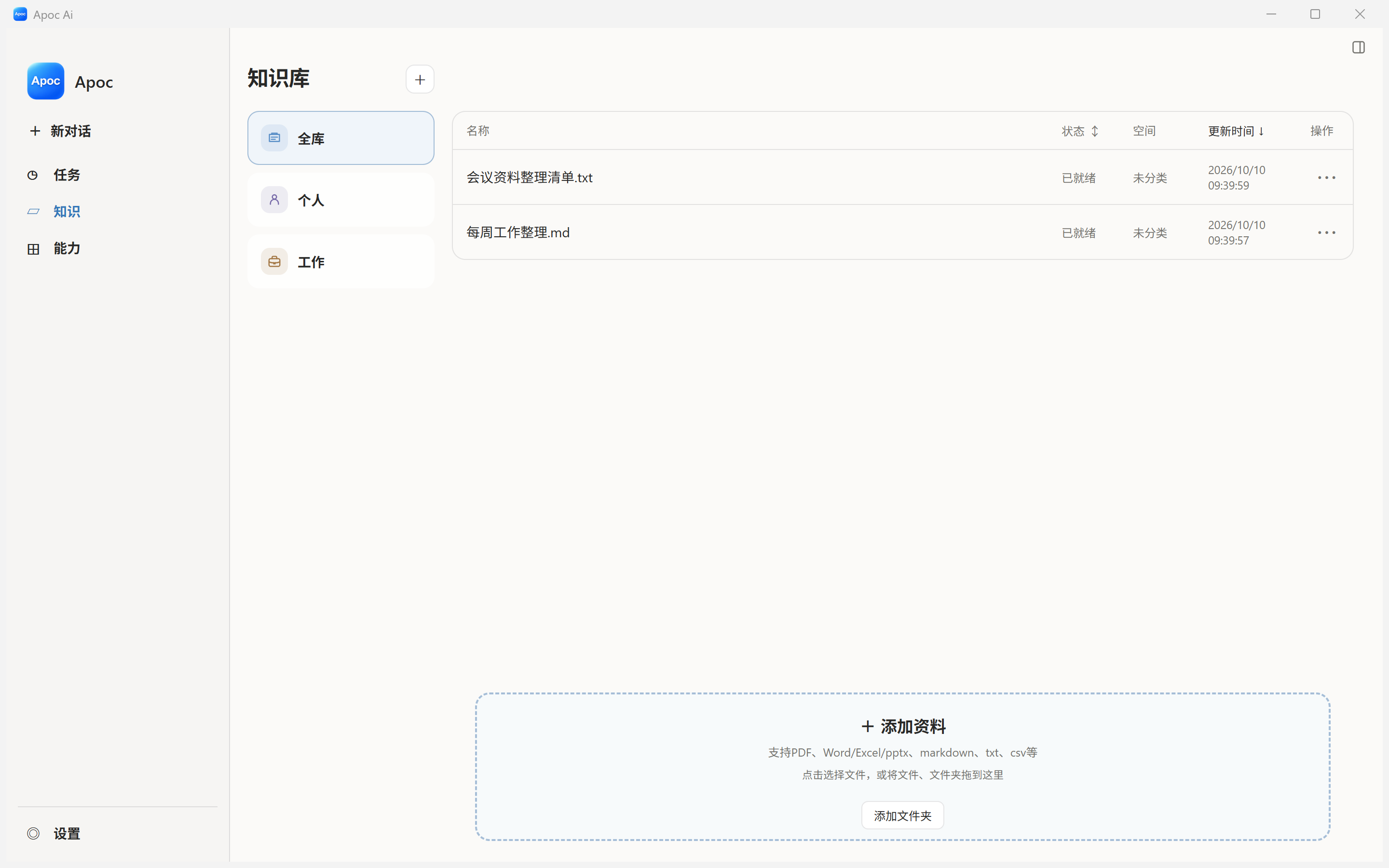
Task: Click the clock icon beside 任务
Action: click(x=33, y=175)
